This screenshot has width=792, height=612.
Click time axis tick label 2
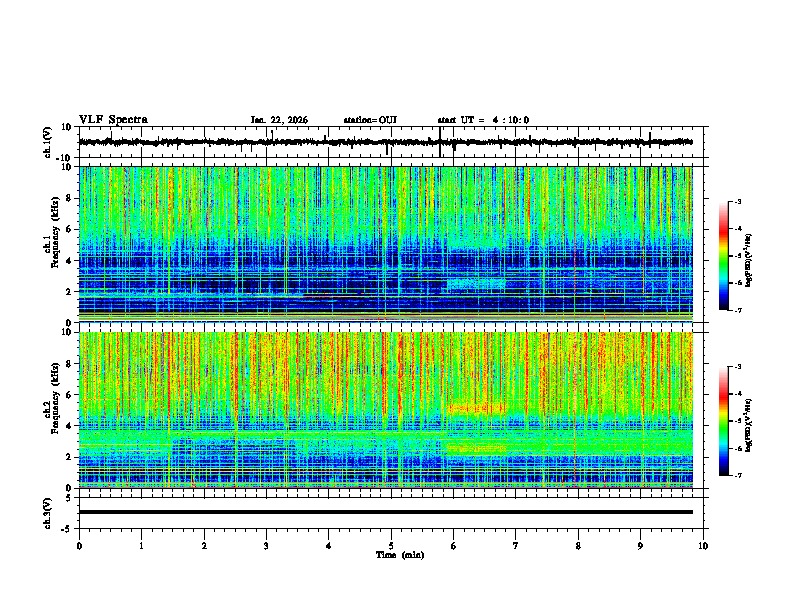[204, 546]
